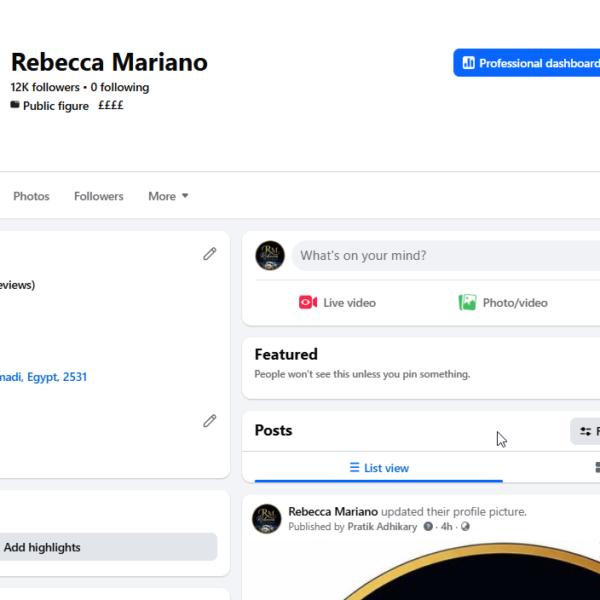
Task: Open the More dropdown menu
Action: click(168, 196)
